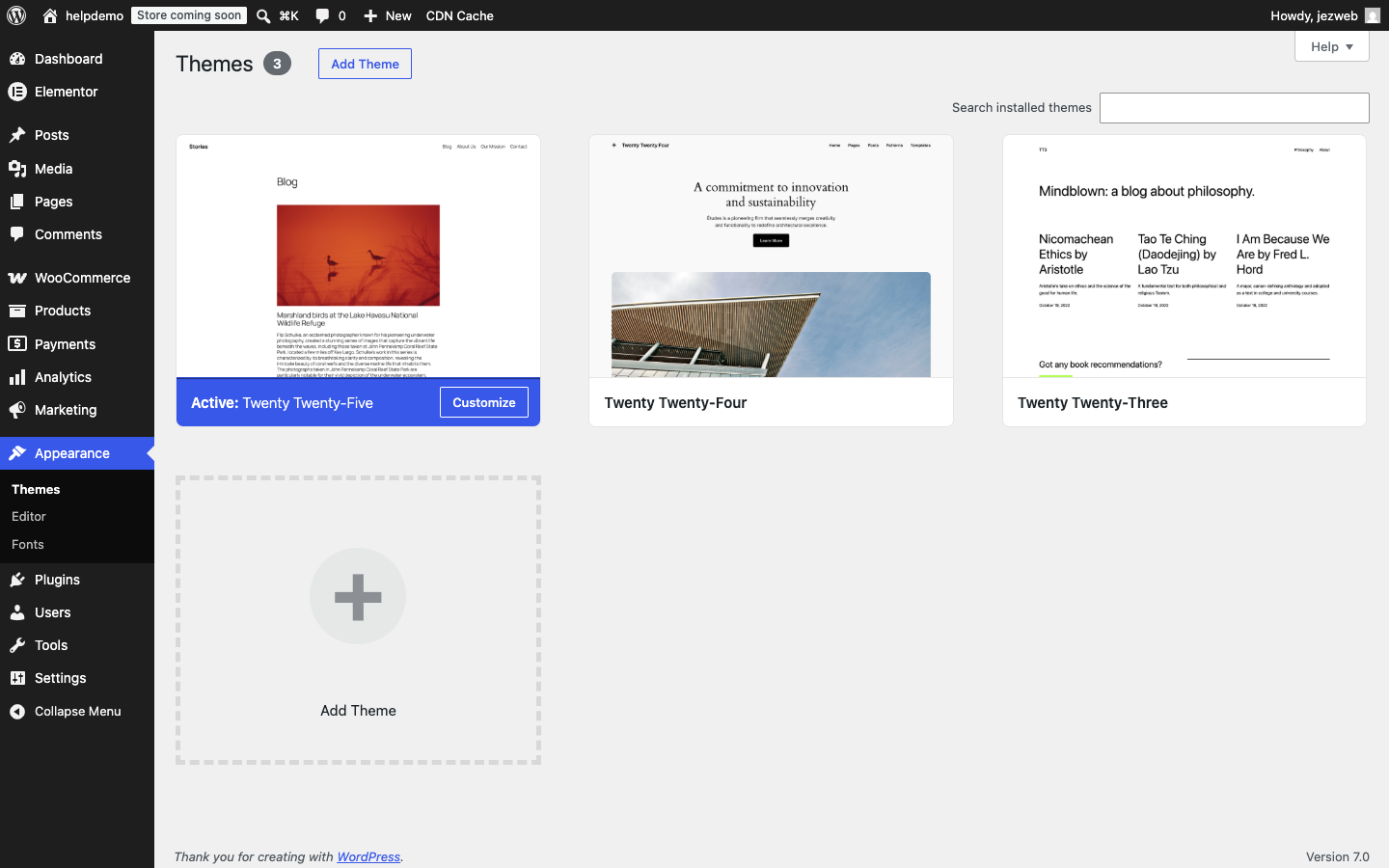Click the Dashboard gauge icon
The width and height of the screenshot is (1389, 868).
pos(17,59)
